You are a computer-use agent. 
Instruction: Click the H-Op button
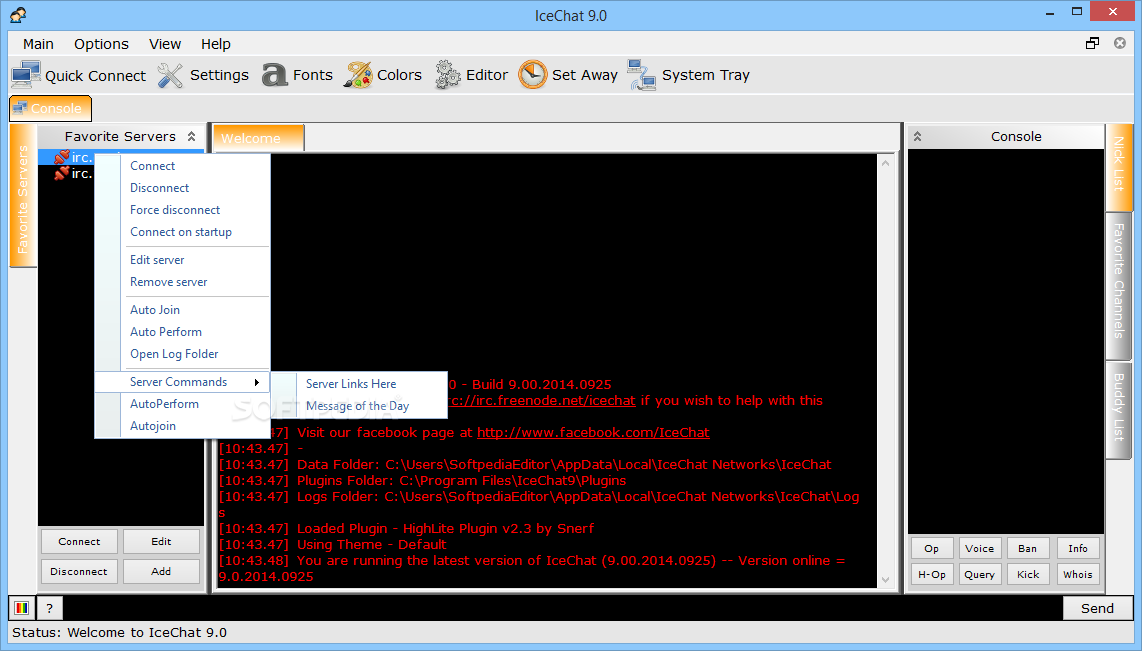(x=932, y=575)
